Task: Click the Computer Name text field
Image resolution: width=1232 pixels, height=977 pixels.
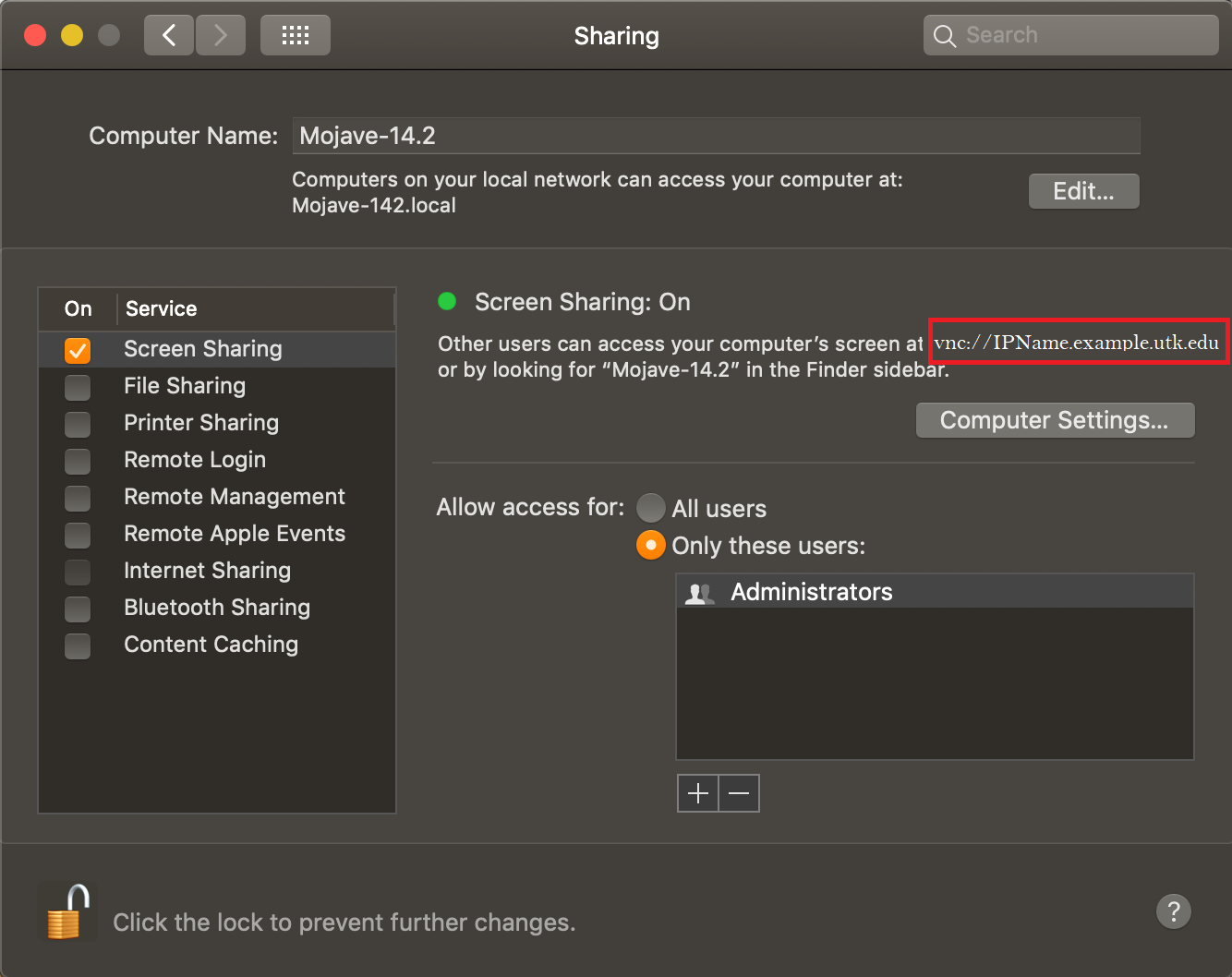Action: click(x=716, y=136)
